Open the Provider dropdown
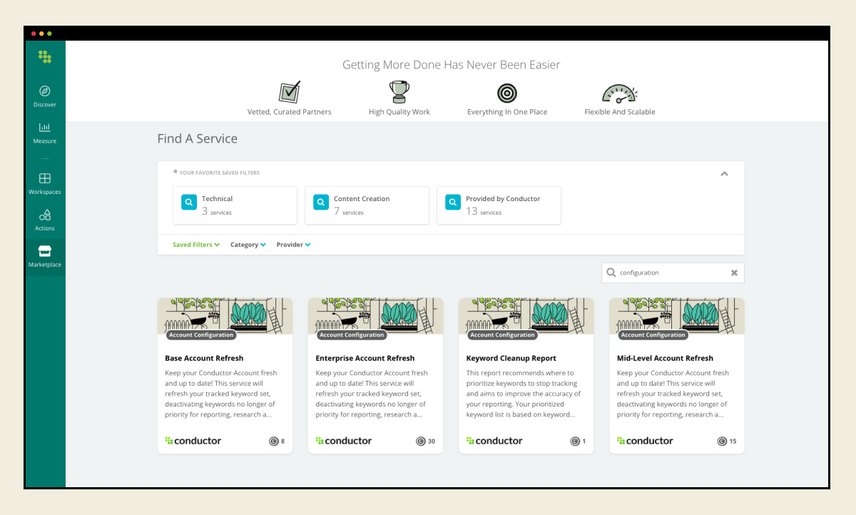The width and height of the screenshot is (856, 515). click(293, 245)
